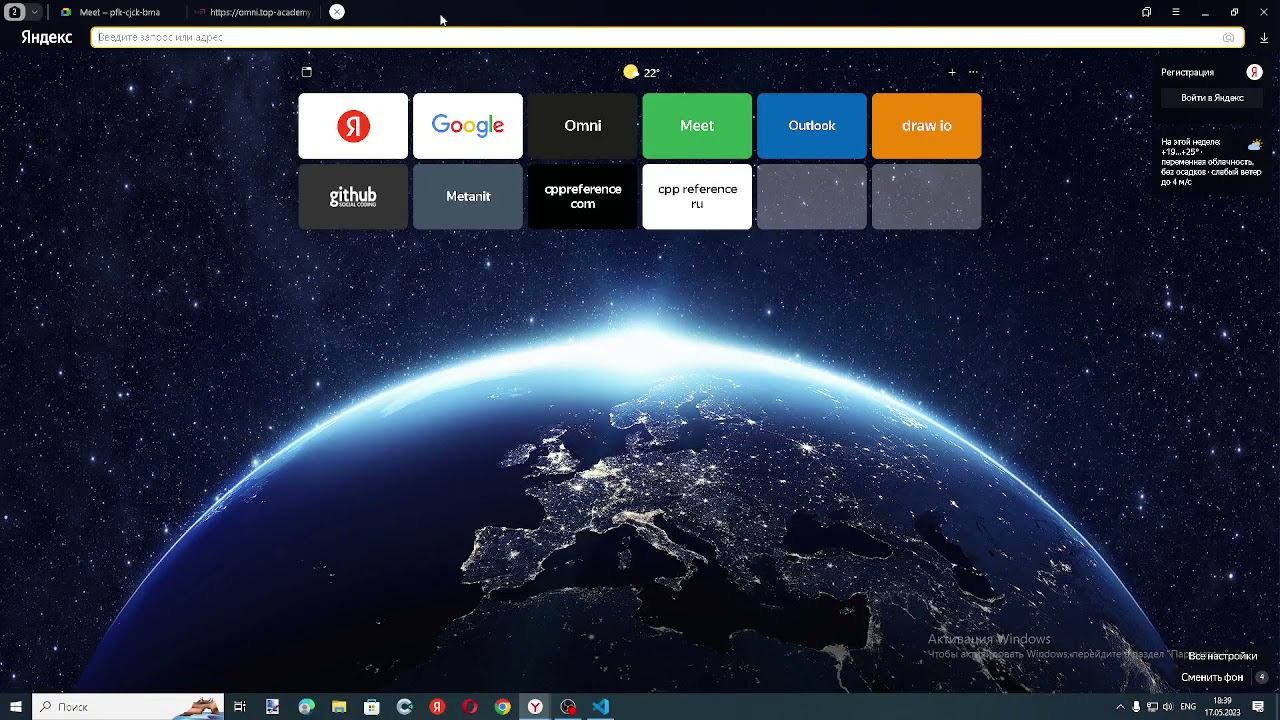Open Task View on the taskbar
Image resolution: width=1280 pixels, height=720 pixels.
pos(240,706)
